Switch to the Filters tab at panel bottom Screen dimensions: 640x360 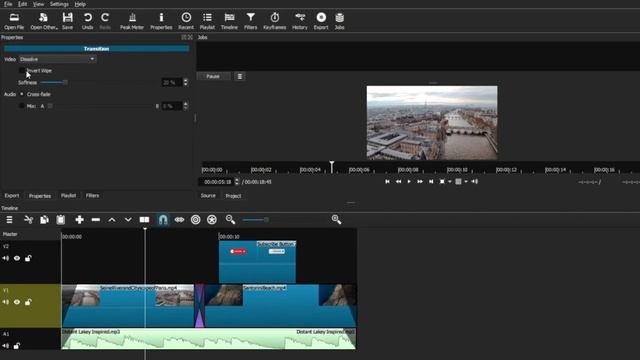(x=93, y=196)
